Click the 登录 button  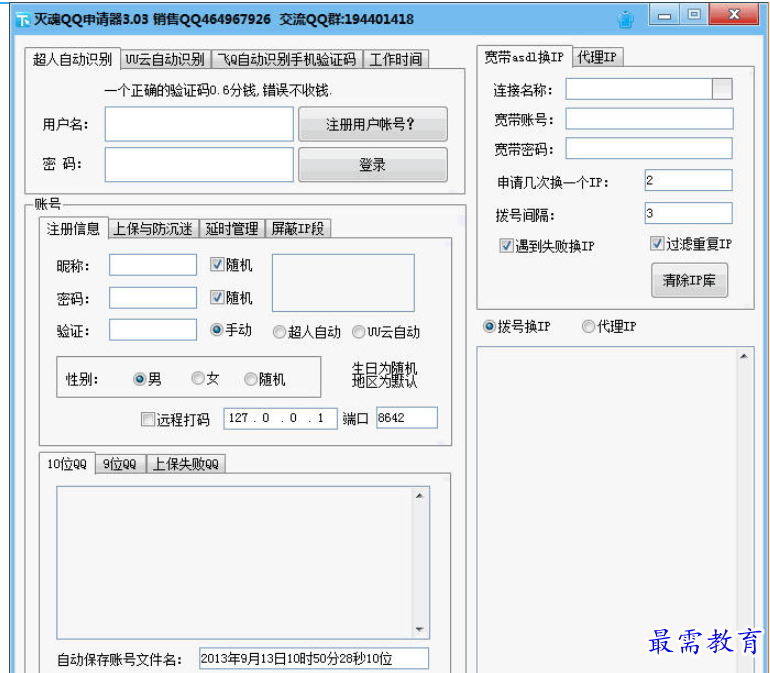(x=373, y=165)
